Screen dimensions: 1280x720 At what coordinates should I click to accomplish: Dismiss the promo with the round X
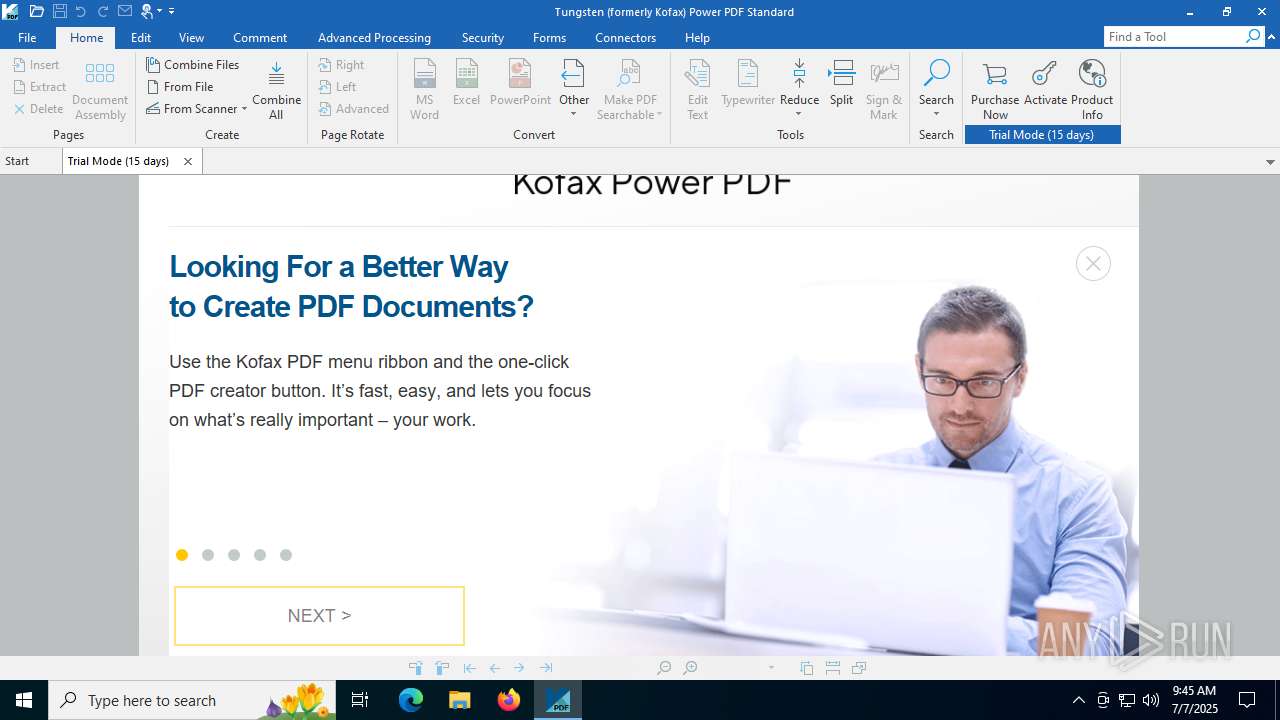(1093, 263)
